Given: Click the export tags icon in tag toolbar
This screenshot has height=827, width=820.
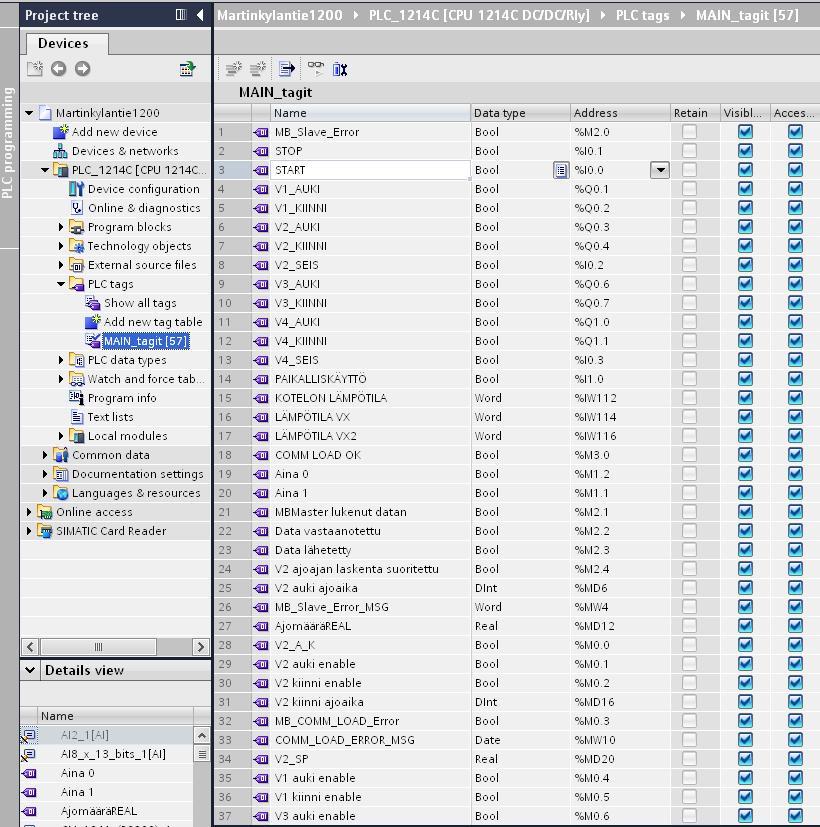Looking at the screenshot, I should [x=287, y=69].
